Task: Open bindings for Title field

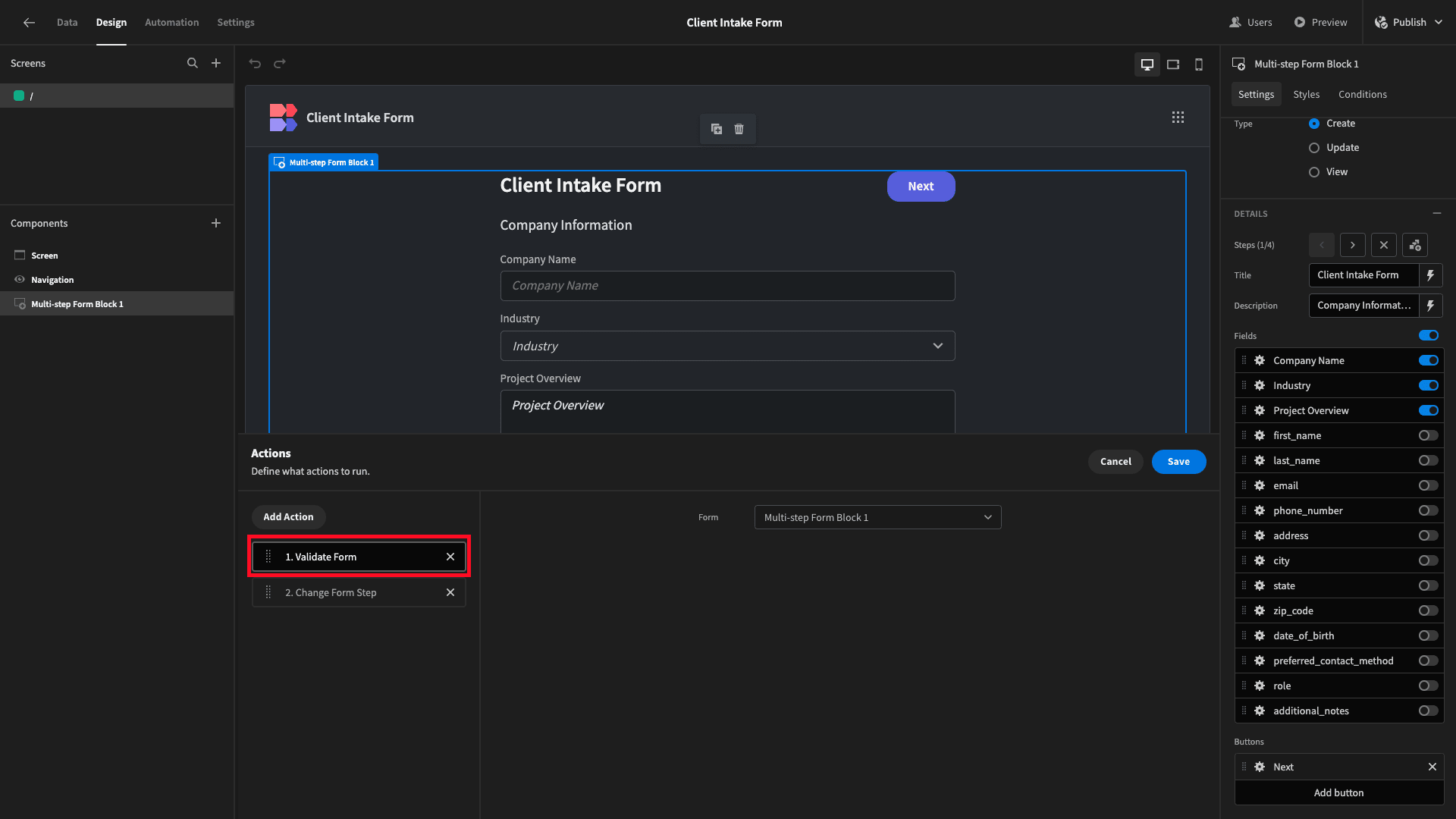Action: (1431, 275)
